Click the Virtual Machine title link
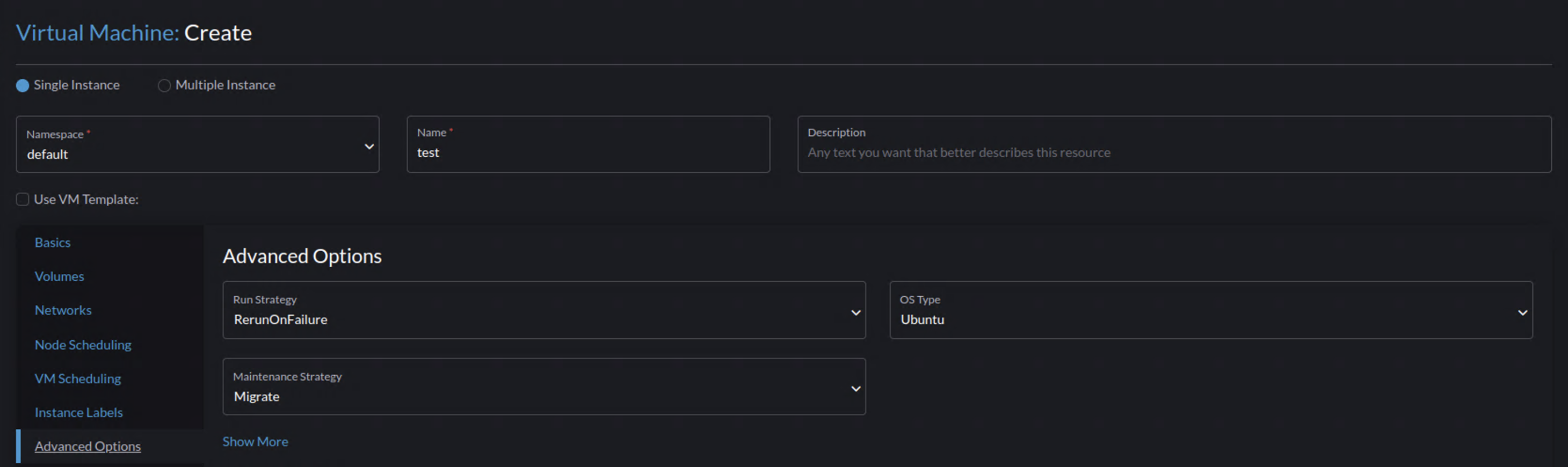Image resolution: width=1568 pixels, height=467 pixels. [x=95, y=32]
